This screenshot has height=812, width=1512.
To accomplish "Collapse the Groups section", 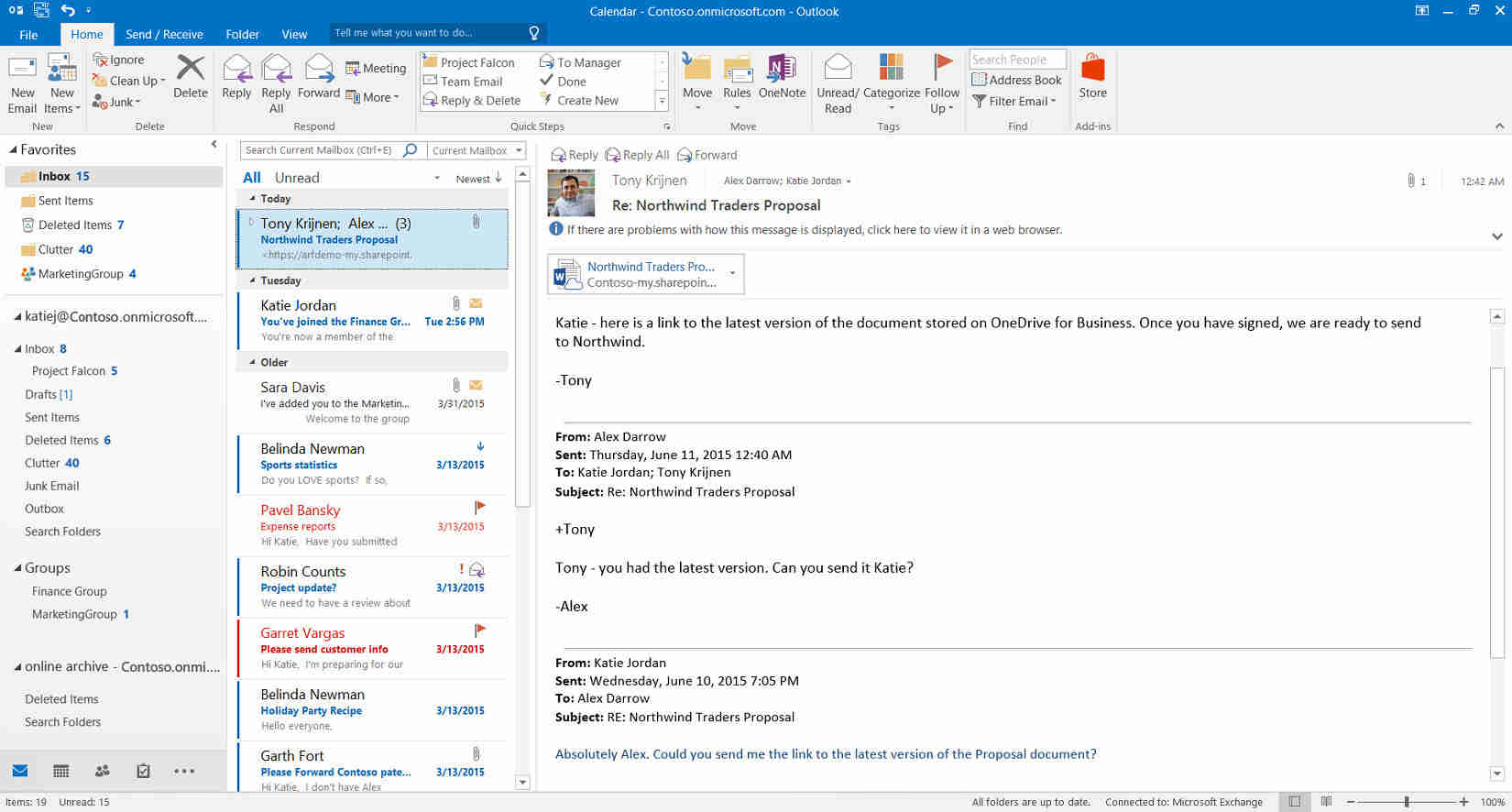I will (17, 568).
